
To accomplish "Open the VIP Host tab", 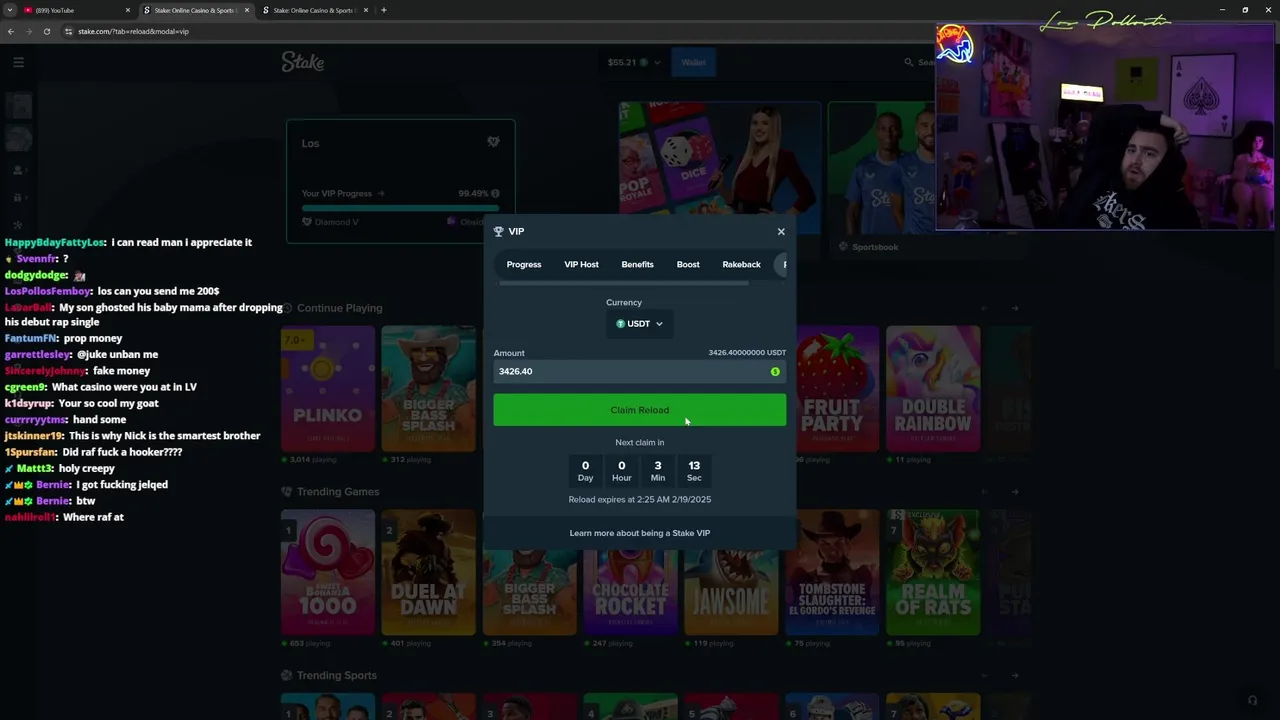I will click(581, 264).
